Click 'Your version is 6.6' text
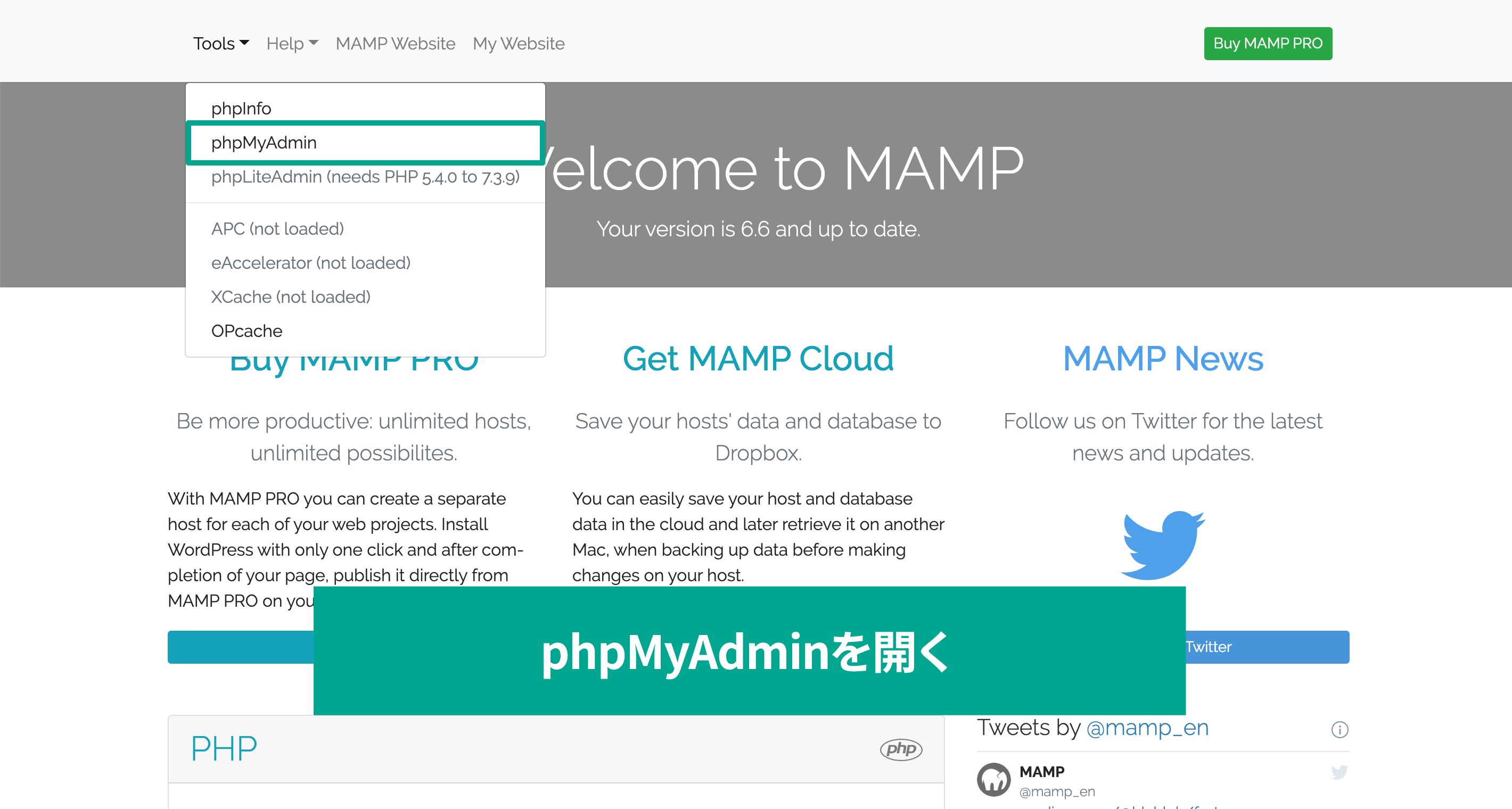Screen dimensions: 1512x809 click(x=758, y=229)
